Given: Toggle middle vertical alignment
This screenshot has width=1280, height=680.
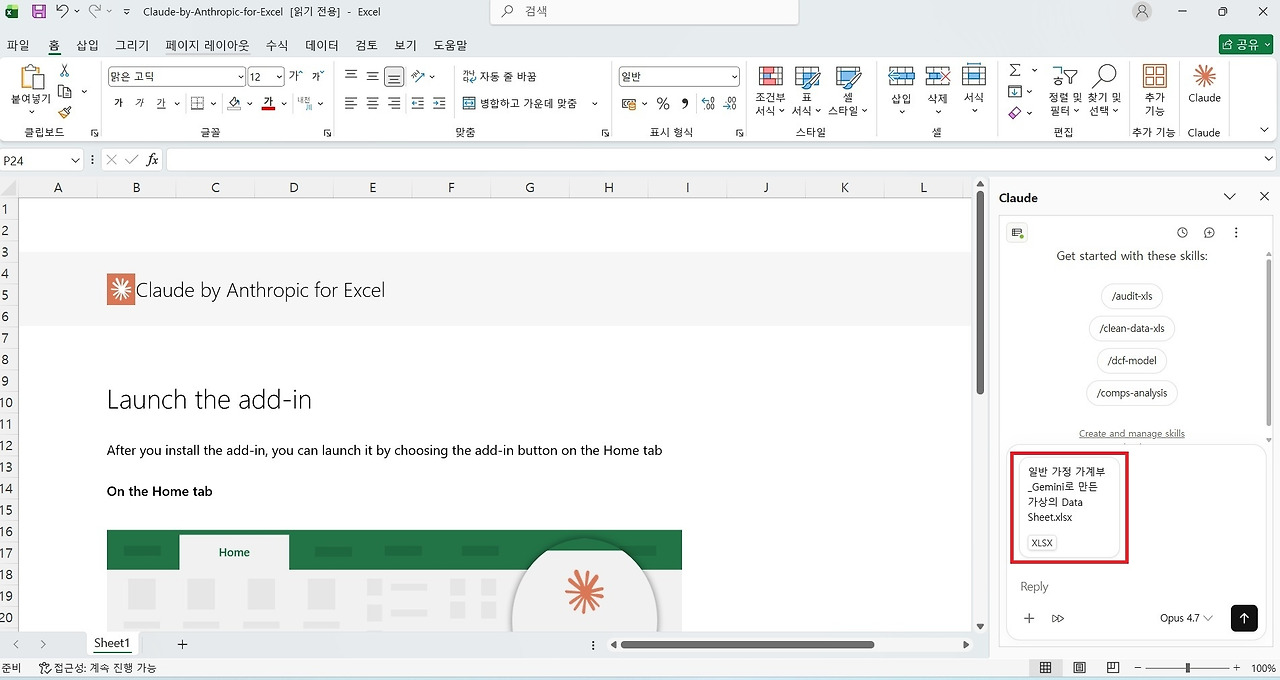Looking at the screenshot, I should pos(372,76).
